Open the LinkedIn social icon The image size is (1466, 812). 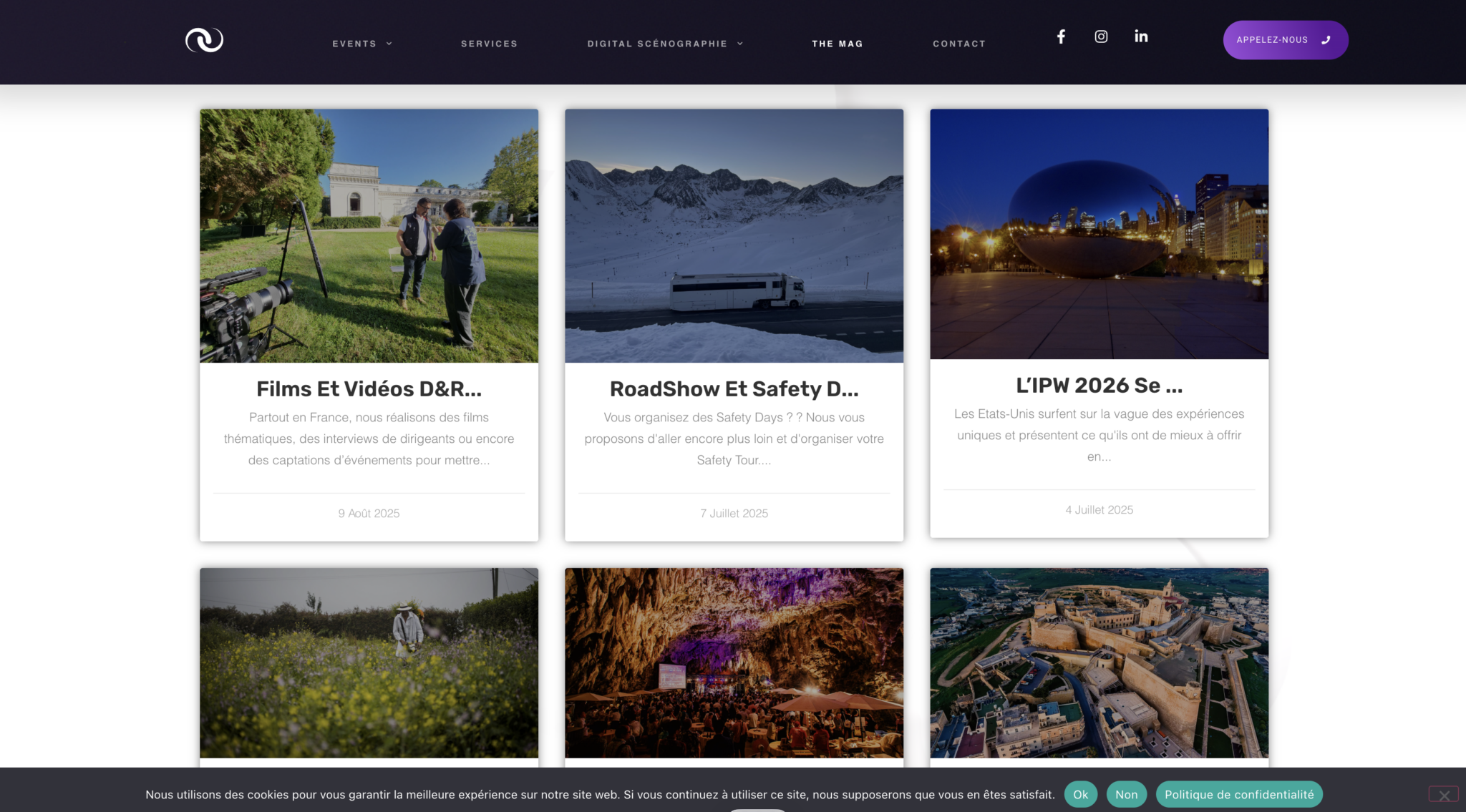coord(1141,36)
